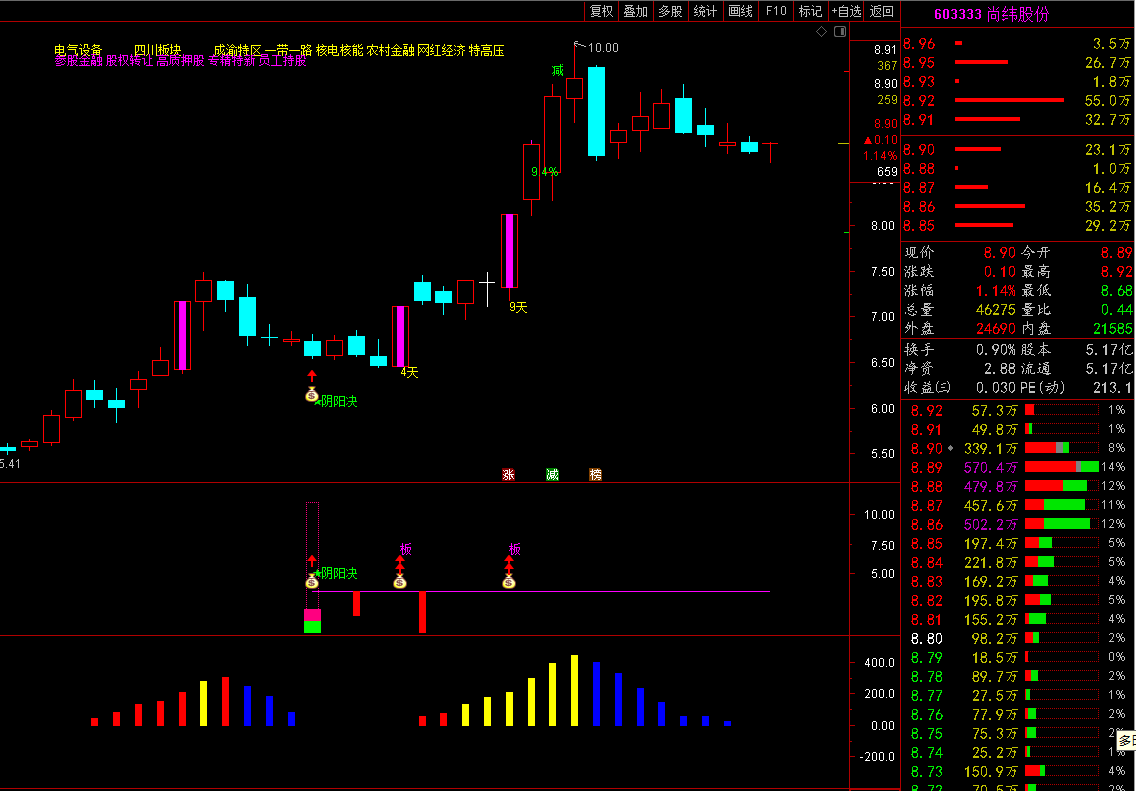
Task: Click the tallest yellow bar in bottom histogram
Action: [x=574, y=690]
